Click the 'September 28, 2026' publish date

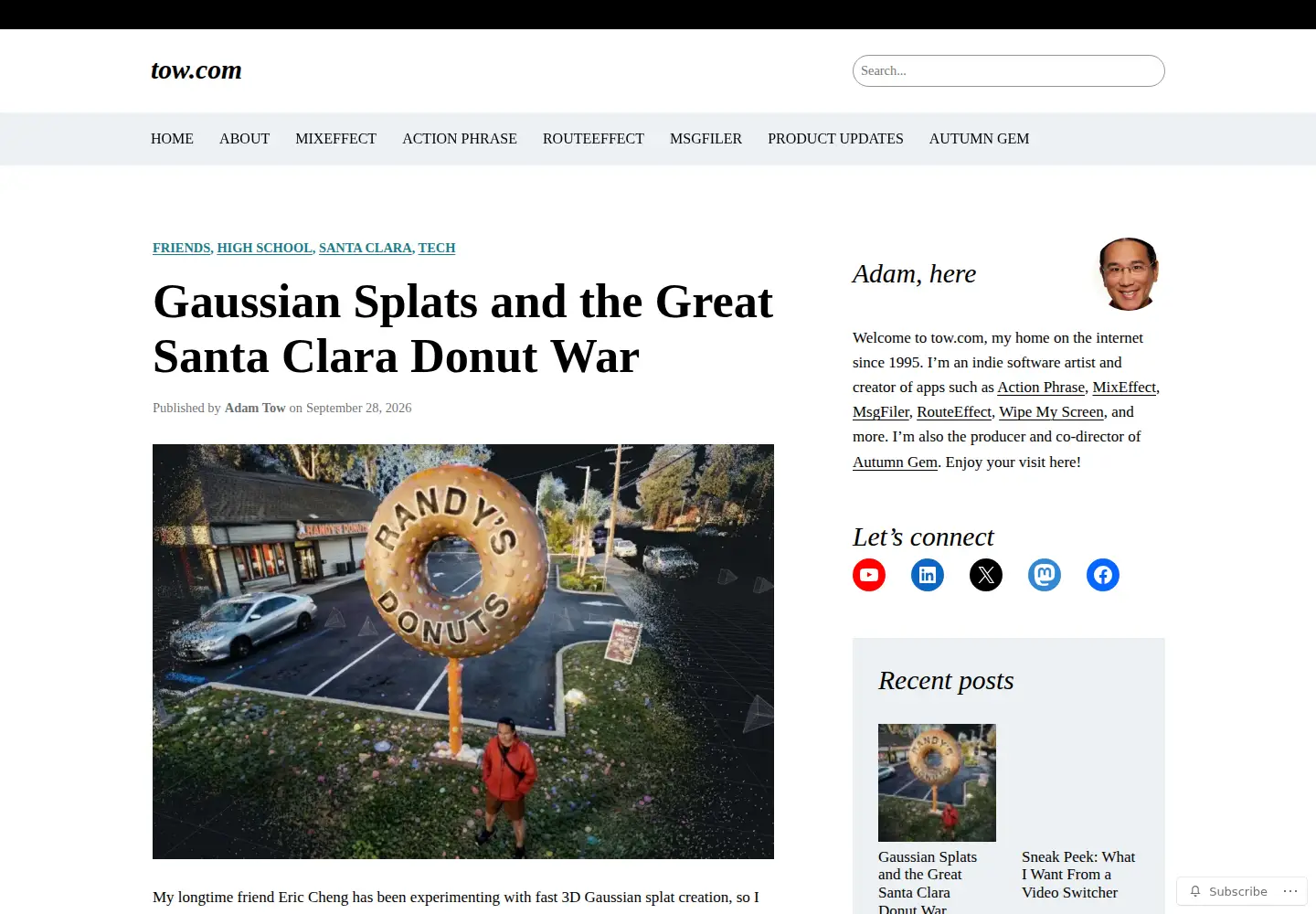[x=358, y=408]
